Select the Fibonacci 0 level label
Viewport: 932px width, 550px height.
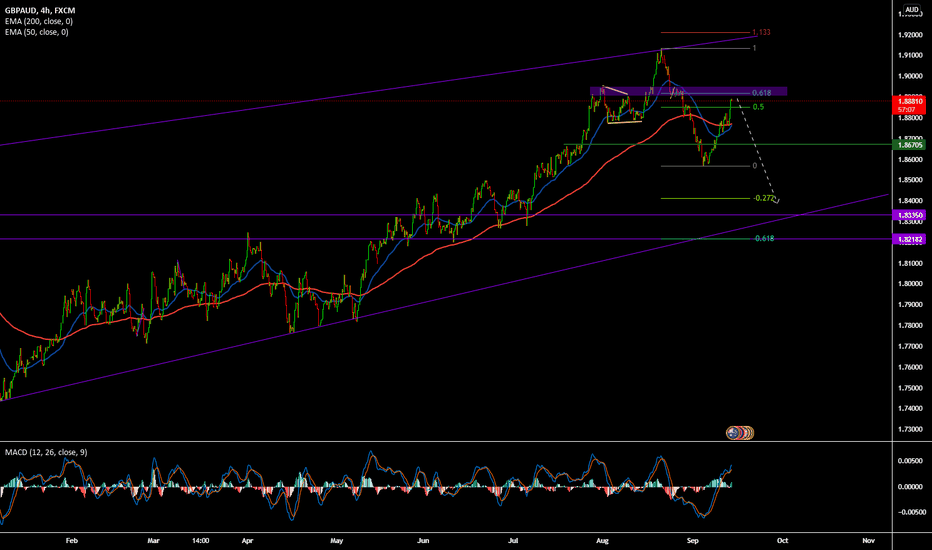(755, 166)
